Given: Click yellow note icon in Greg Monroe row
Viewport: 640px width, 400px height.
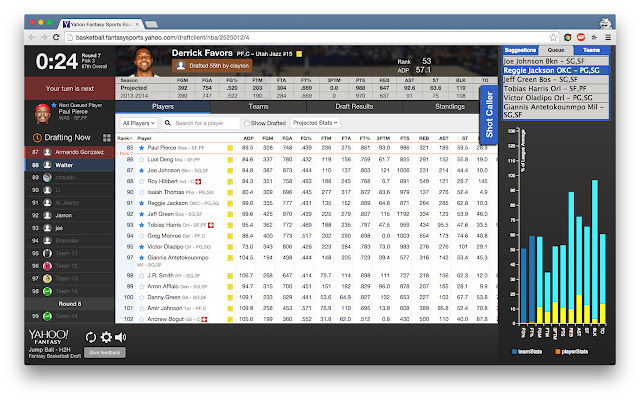Looking at the screenshot, I should (x=230, y=236).
